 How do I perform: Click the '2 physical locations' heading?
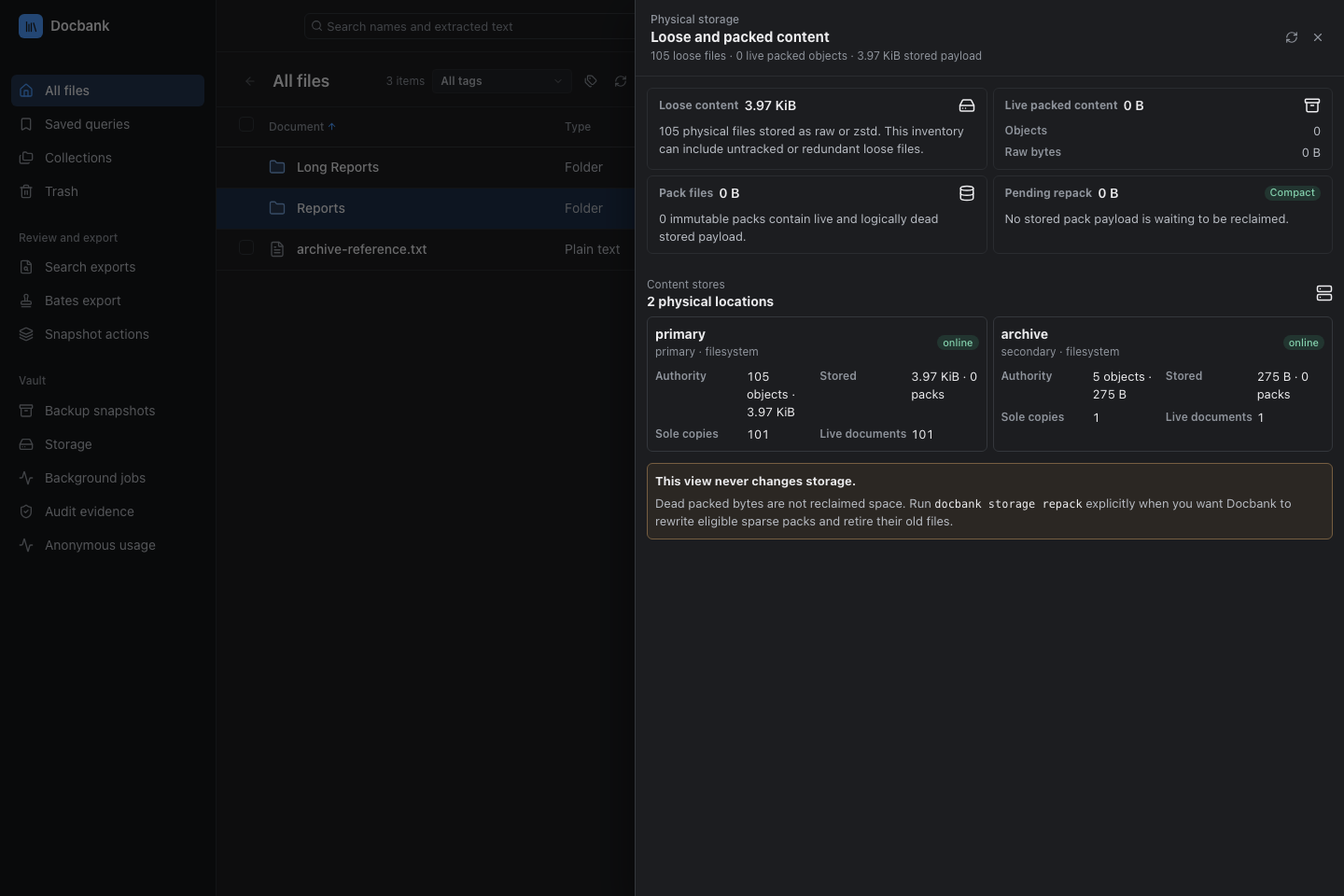click(x=710, y=301)
